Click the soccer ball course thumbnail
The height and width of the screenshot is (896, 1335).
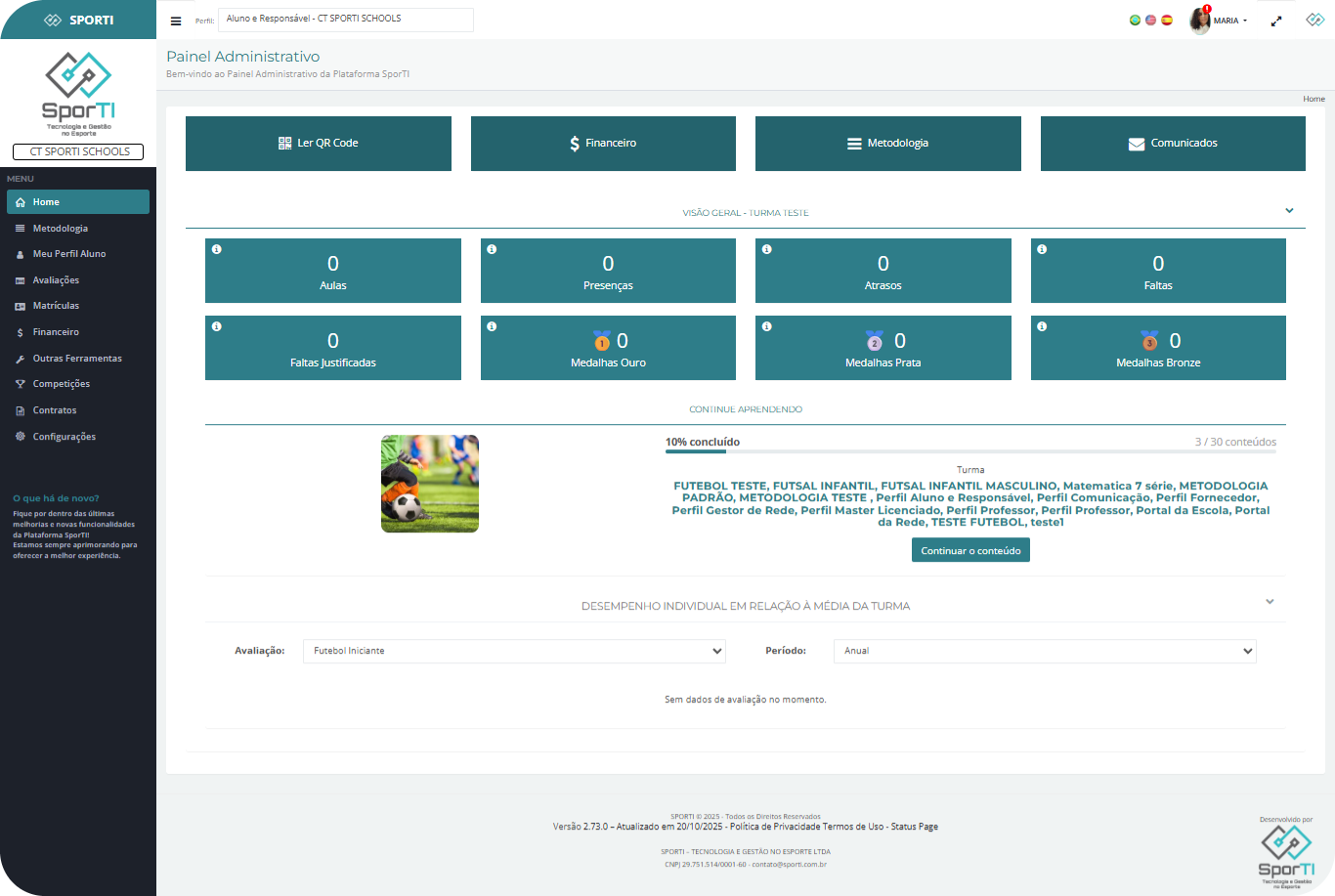[x=430, y=484]
